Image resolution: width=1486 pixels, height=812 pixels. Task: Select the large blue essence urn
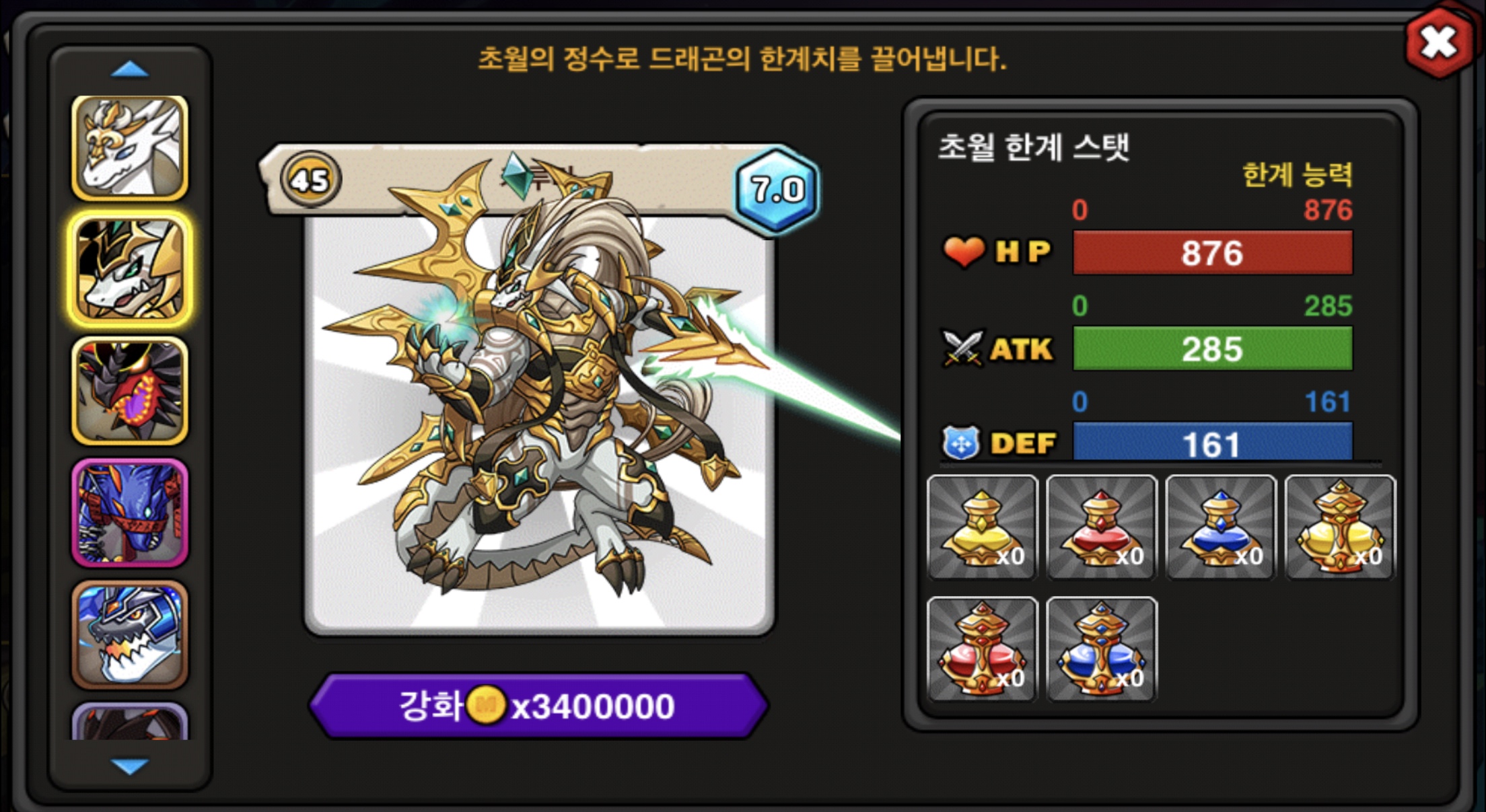pyautogui.click(x=1102, y=649)
